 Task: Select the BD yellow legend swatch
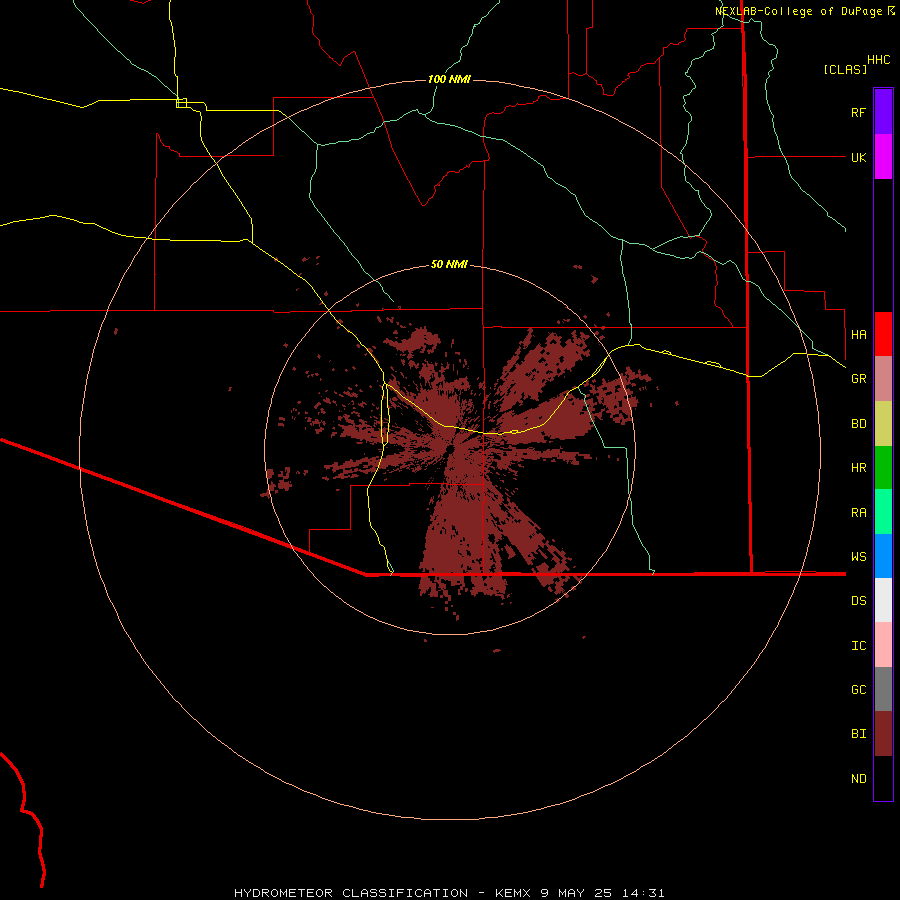pos(883,423)
